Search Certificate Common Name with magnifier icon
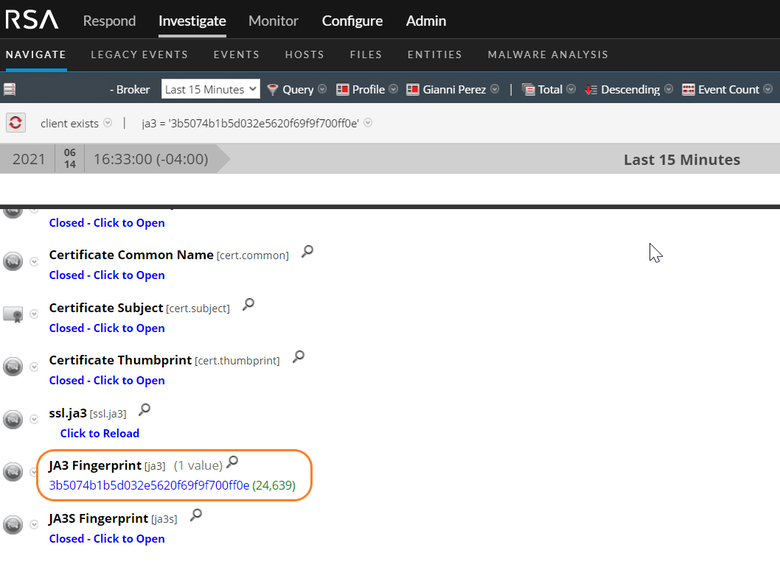 [307, 252]
